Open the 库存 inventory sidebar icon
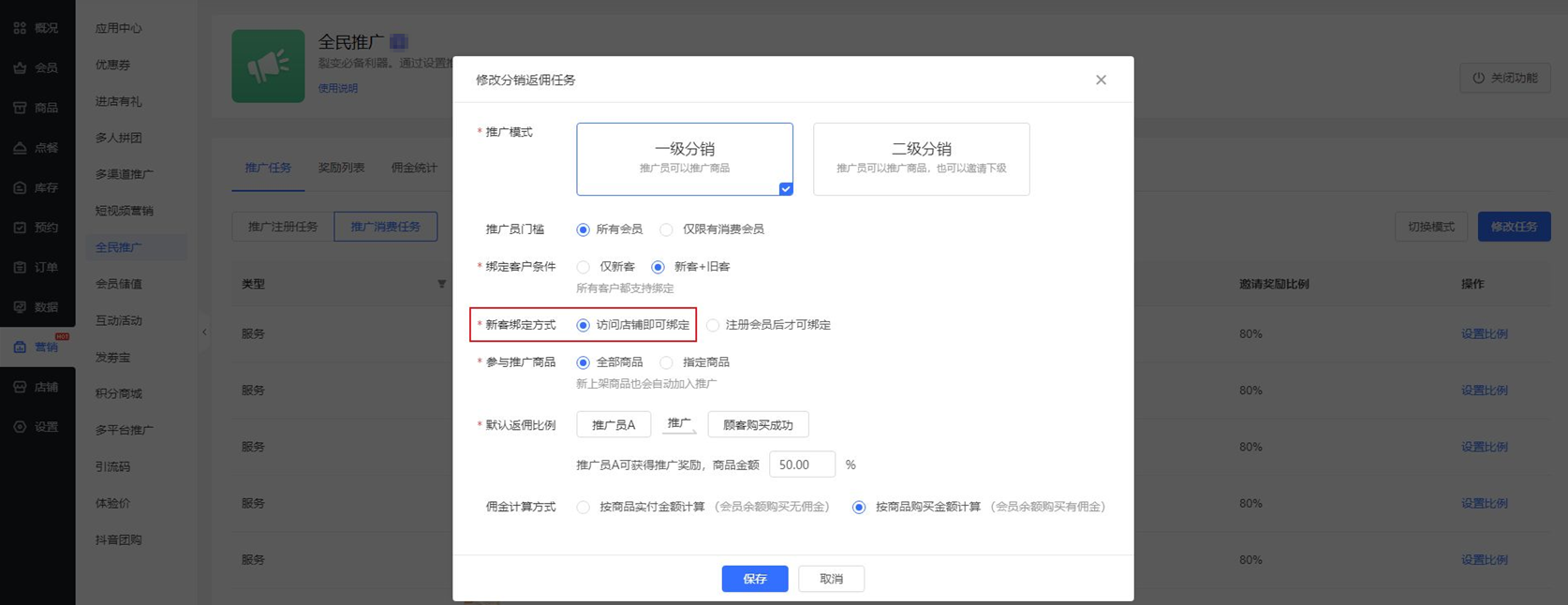 point(20,188)
